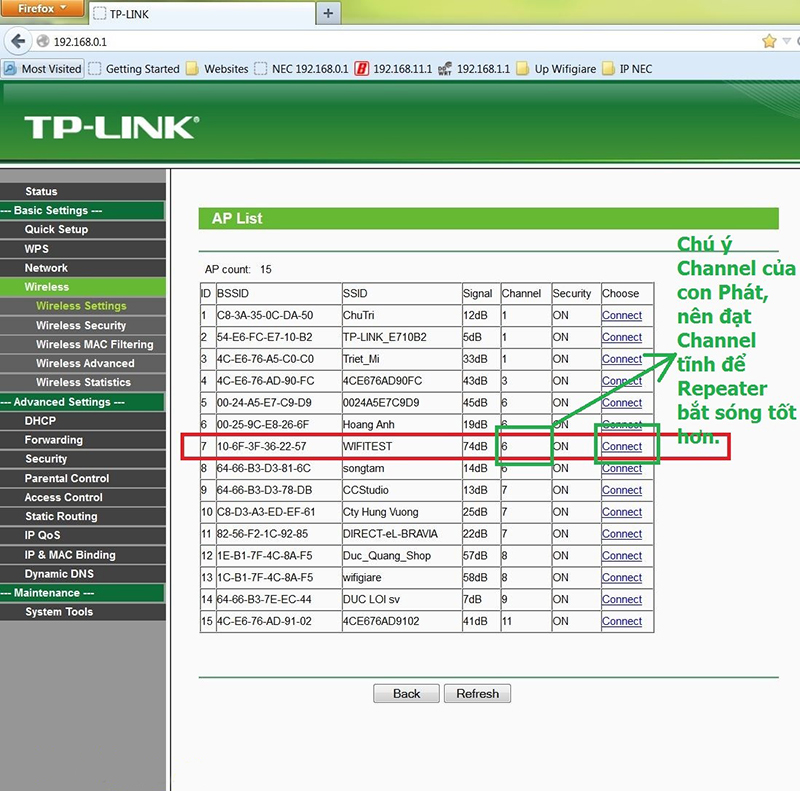Click the Back button
800x791 pixels.
pos(406,694)
